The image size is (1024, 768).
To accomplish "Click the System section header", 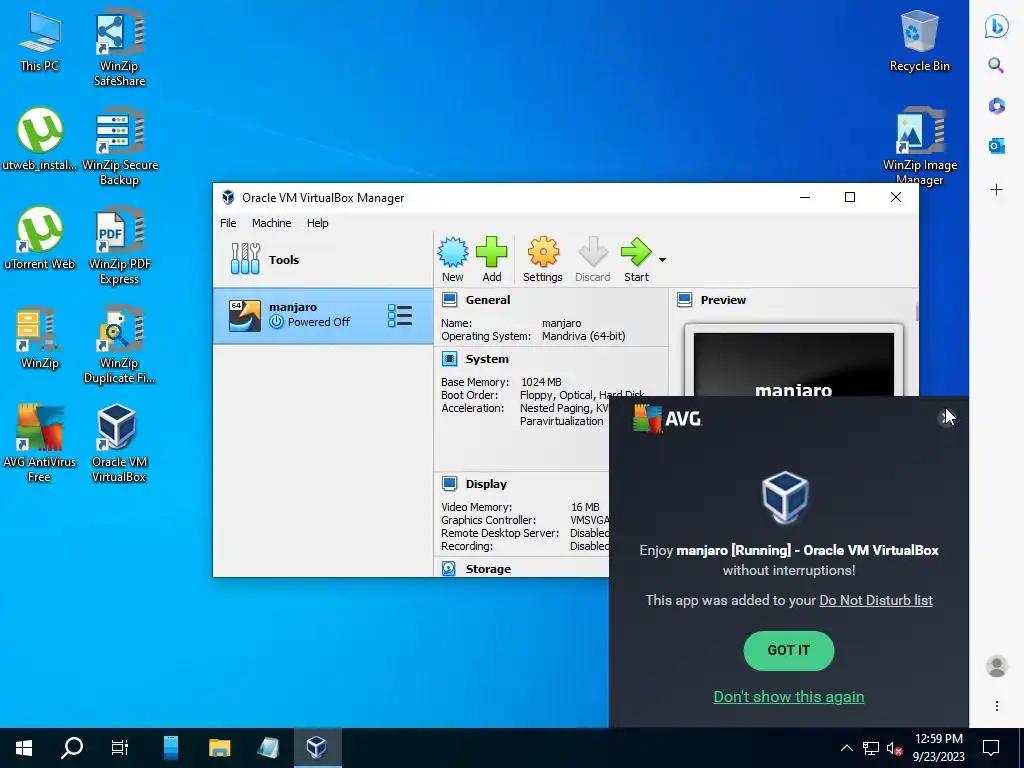I will pos(487,359).
